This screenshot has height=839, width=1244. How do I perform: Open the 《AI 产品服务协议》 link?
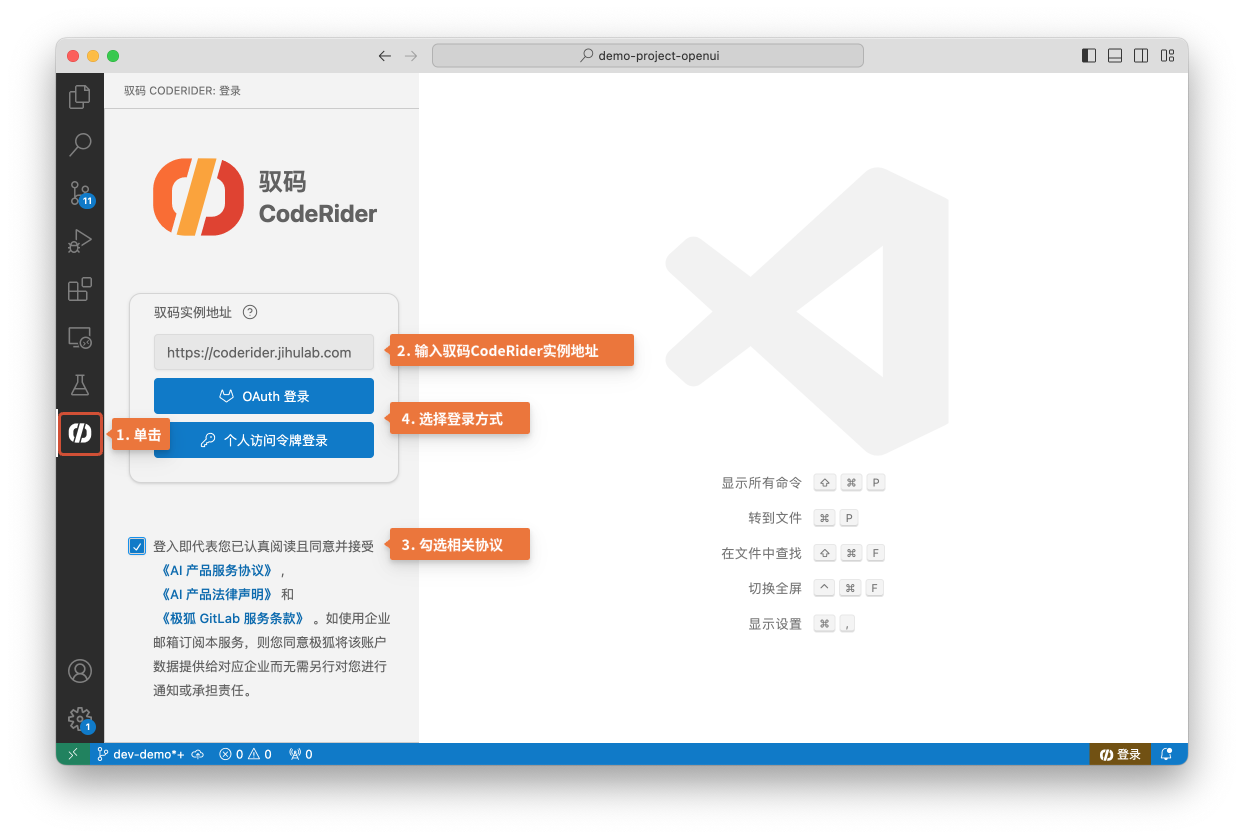[x=216, y=570]
